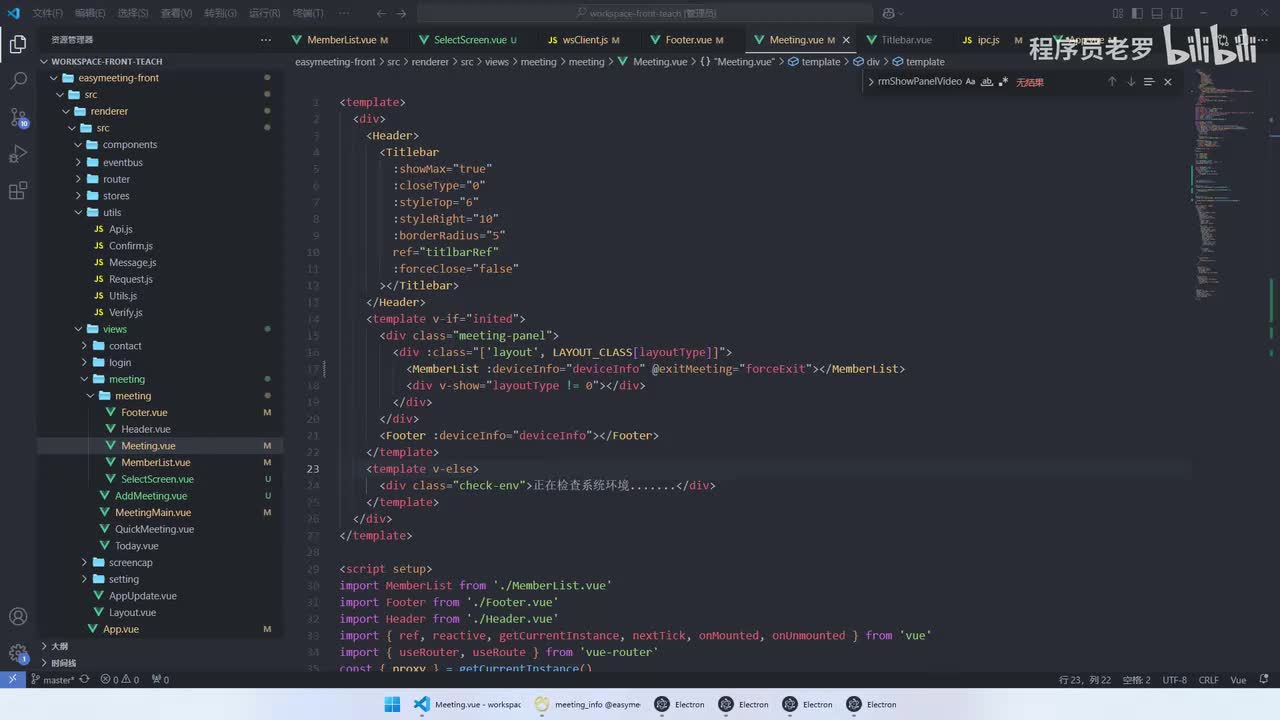Screen dimensions: 1280x720
Task: Open Run and Debug view
Action: coord(18,154)
